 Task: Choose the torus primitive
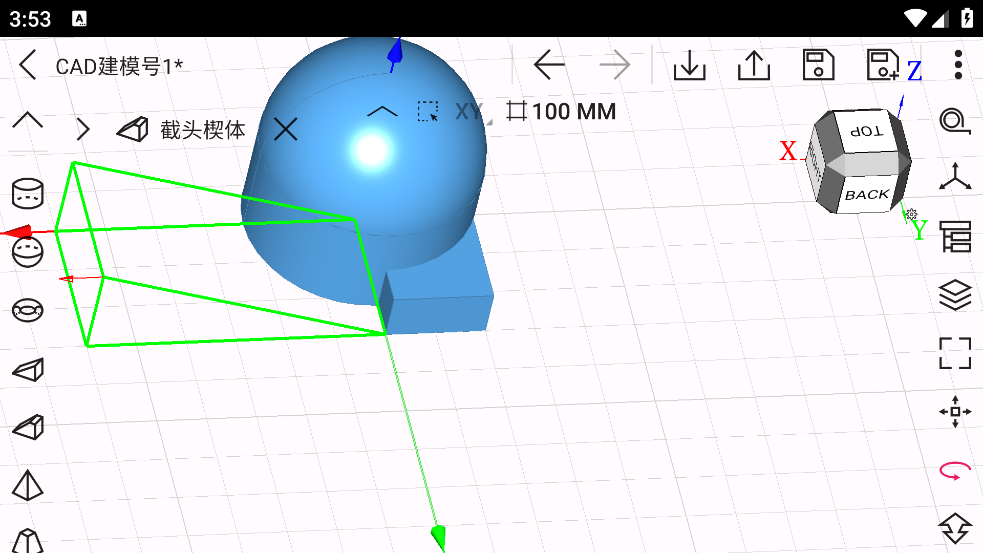pyautogui.click(x=28, y=310)
